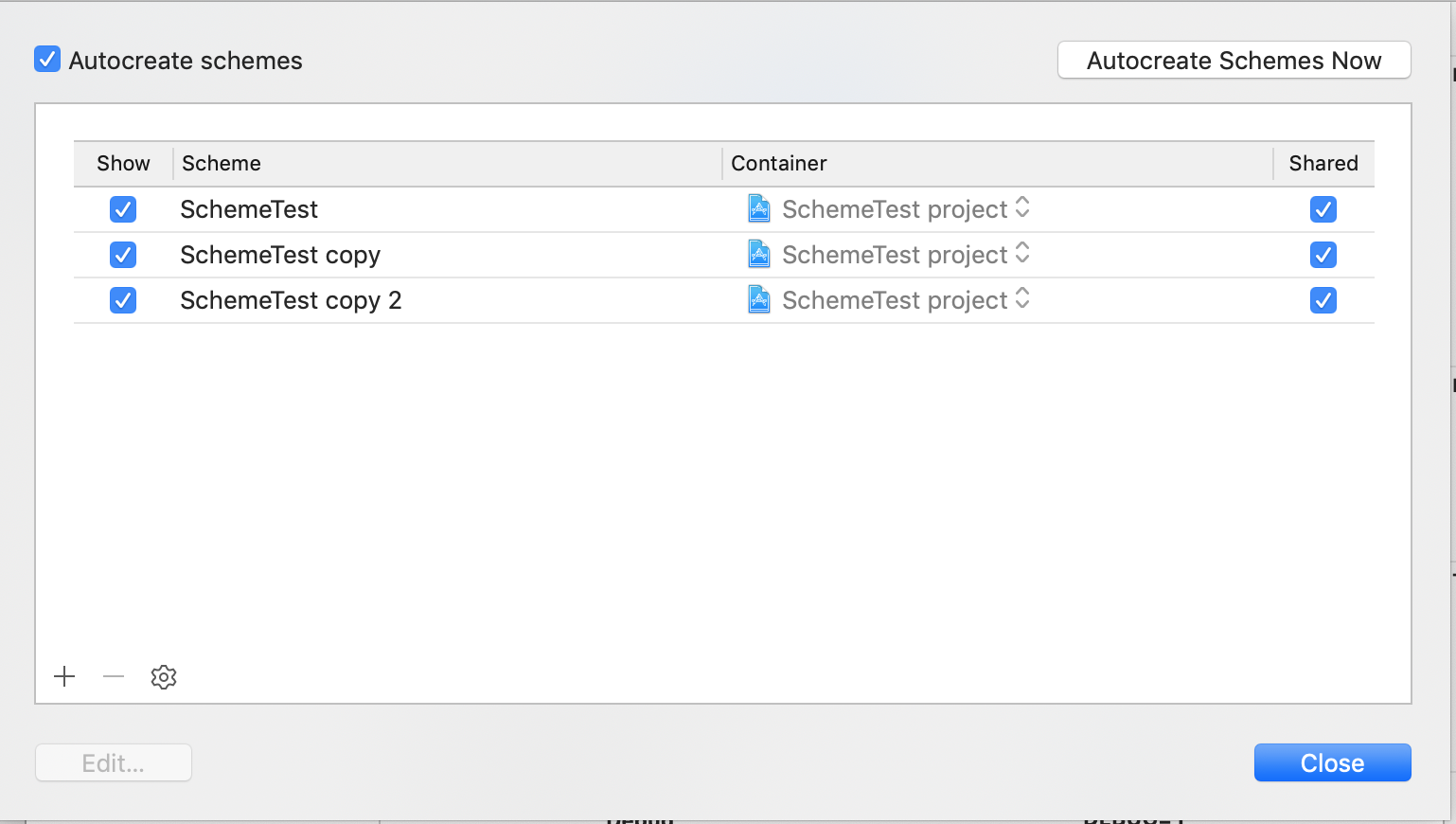Open container dropdown for SchemeTest
Screen dimensions: 1456x824
(x=1022, y=208)
